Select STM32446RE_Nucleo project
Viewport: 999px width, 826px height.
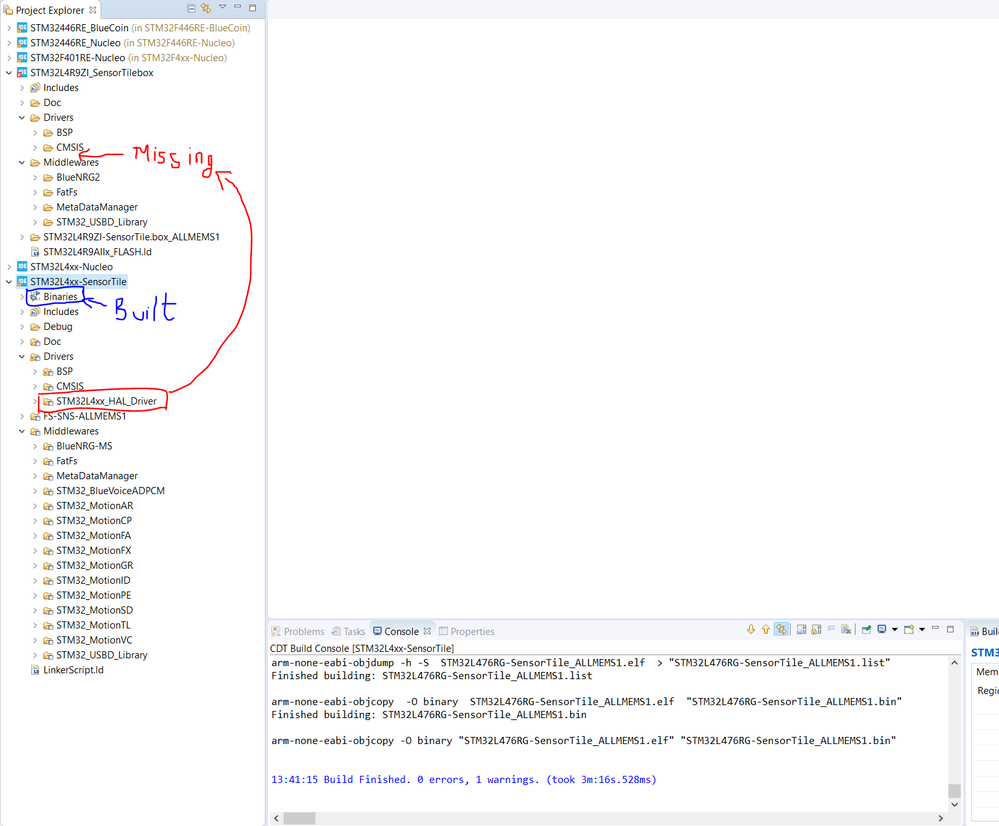(x=75, y=43)
